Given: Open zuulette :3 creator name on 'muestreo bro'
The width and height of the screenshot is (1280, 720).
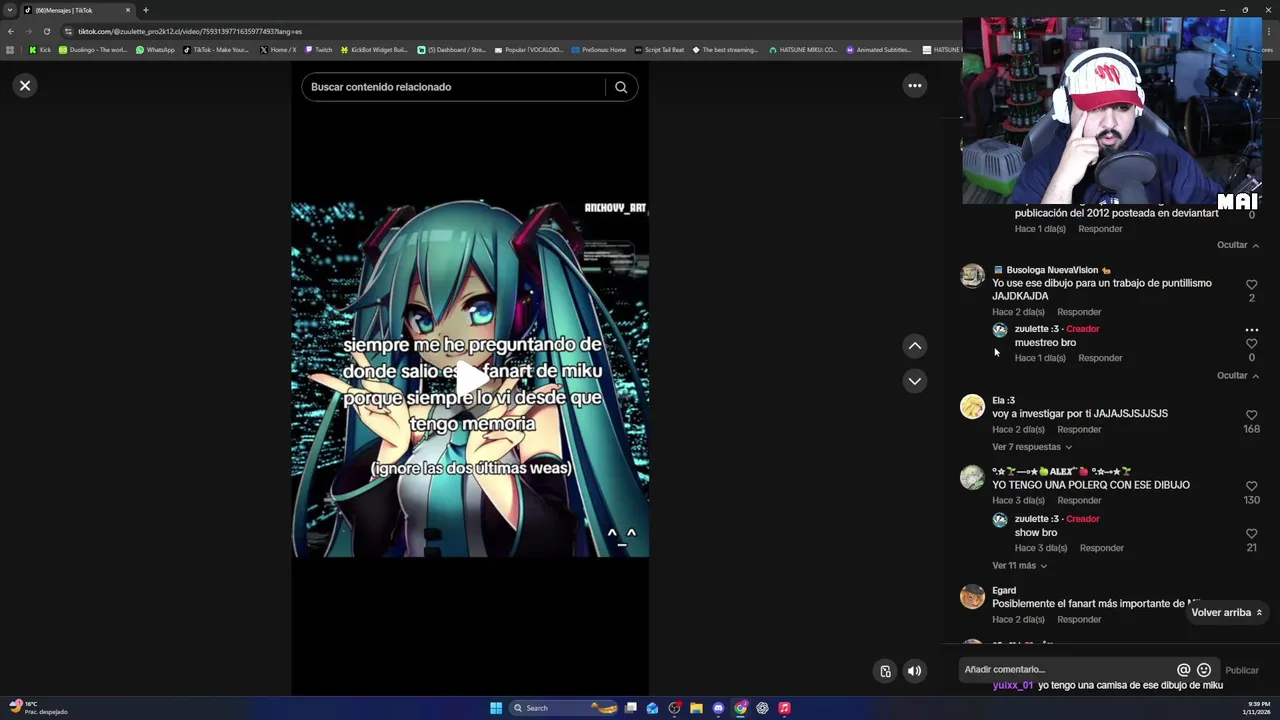Looking at the screenshot, I should pyautogui.click(x=1037, y=329).
